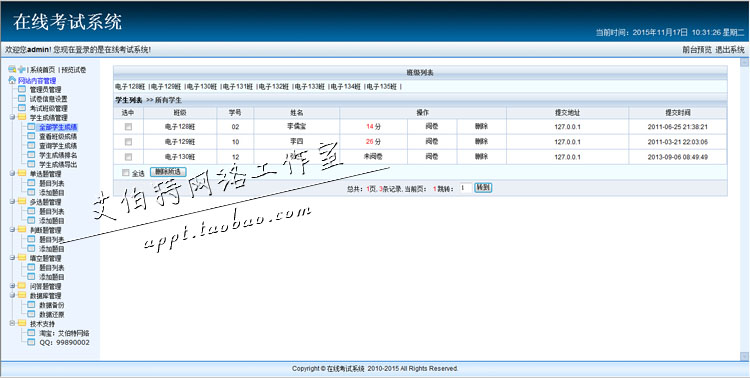Enable the 全选 select-all checkbox
The image size is (750, 378).
126,173
